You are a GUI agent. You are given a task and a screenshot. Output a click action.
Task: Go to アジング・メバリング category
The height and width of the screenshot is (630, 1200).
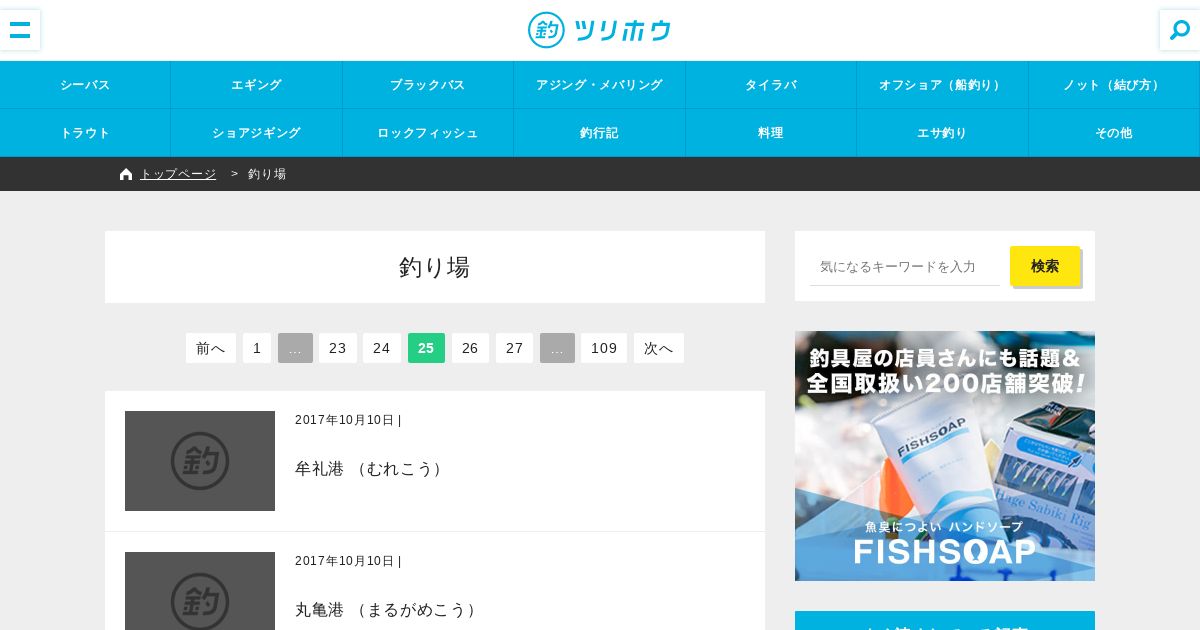click(x=599, y=85)
